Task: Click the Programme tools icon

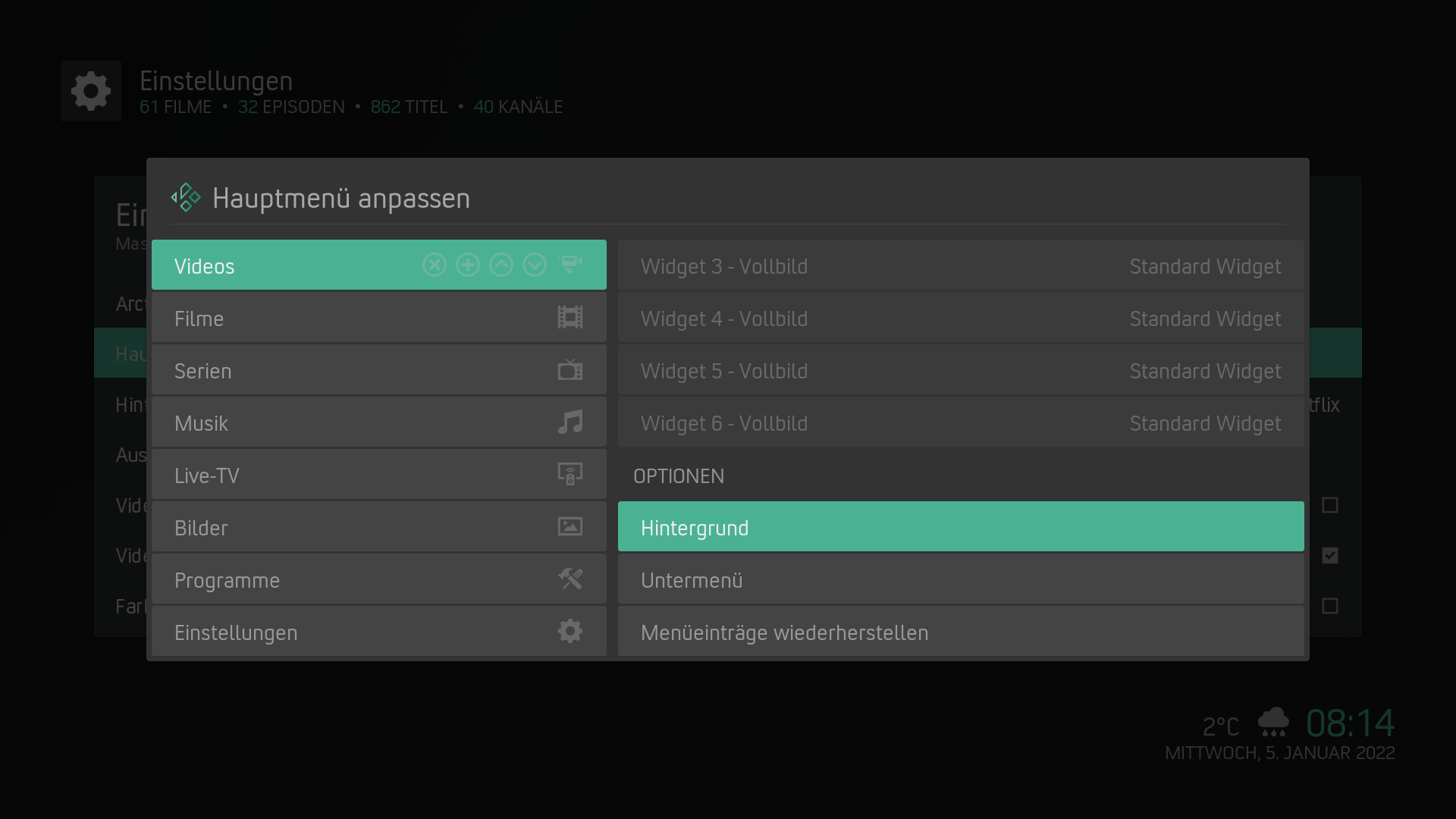Action: click(x=570, y=579)
